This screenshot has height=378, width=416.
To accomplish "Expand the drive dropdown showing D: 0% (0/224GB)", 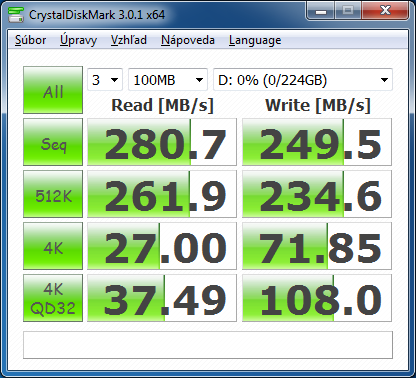I will [x=303, y=80].
